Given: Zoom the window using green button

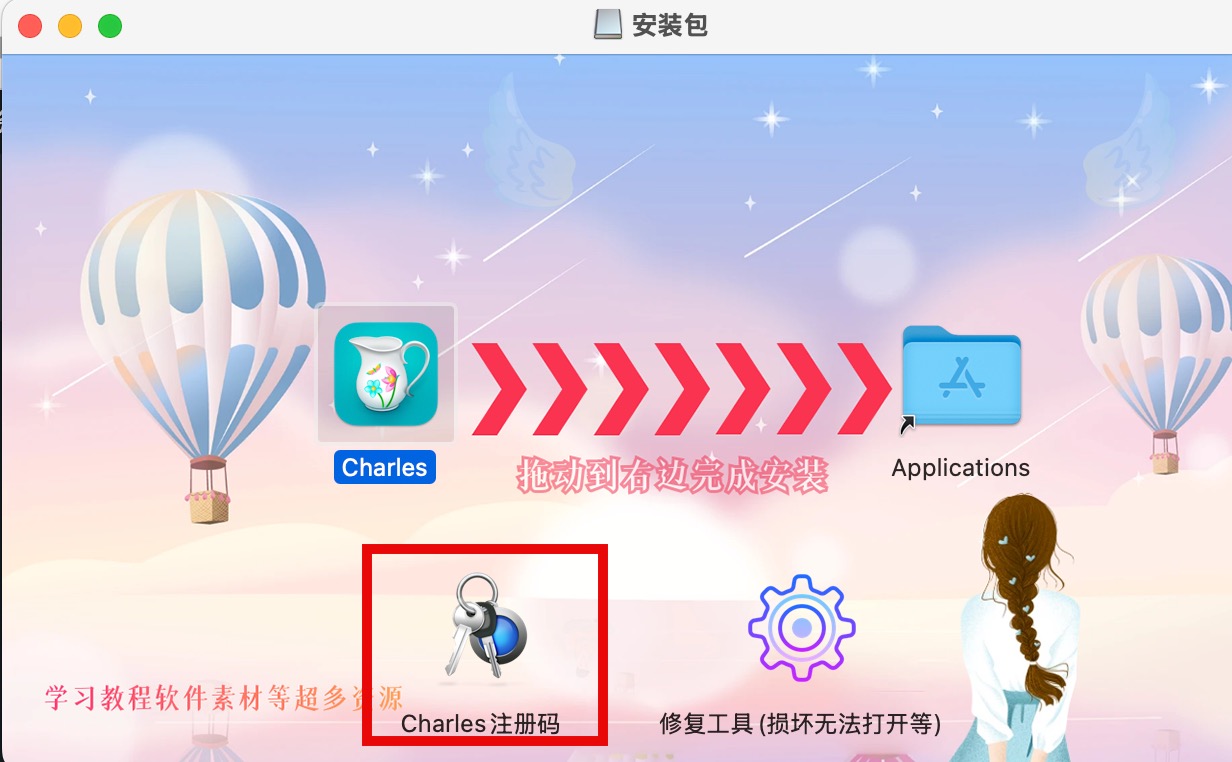Looking at the screenshot, I should [x=110, y=26].
